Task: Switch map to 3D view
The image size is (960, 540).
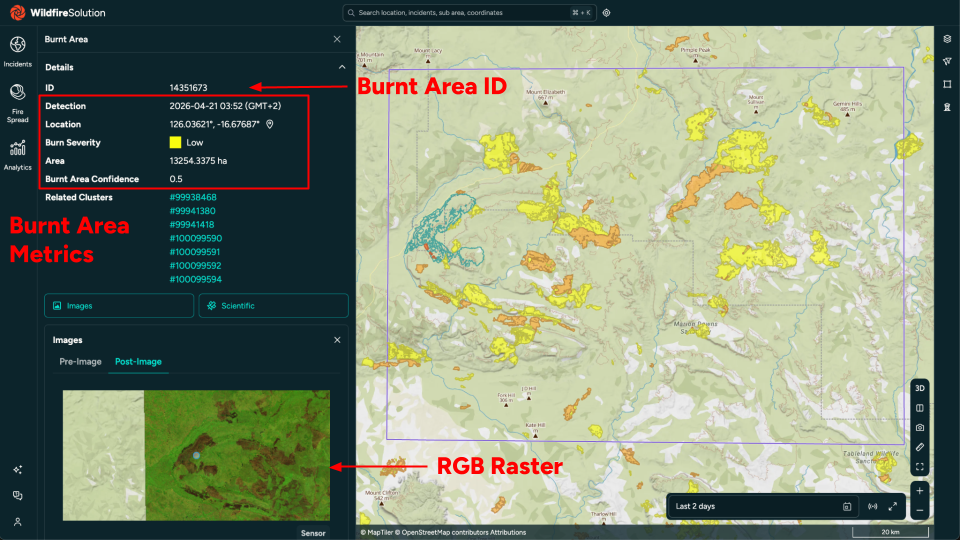Action: point(920,388)
